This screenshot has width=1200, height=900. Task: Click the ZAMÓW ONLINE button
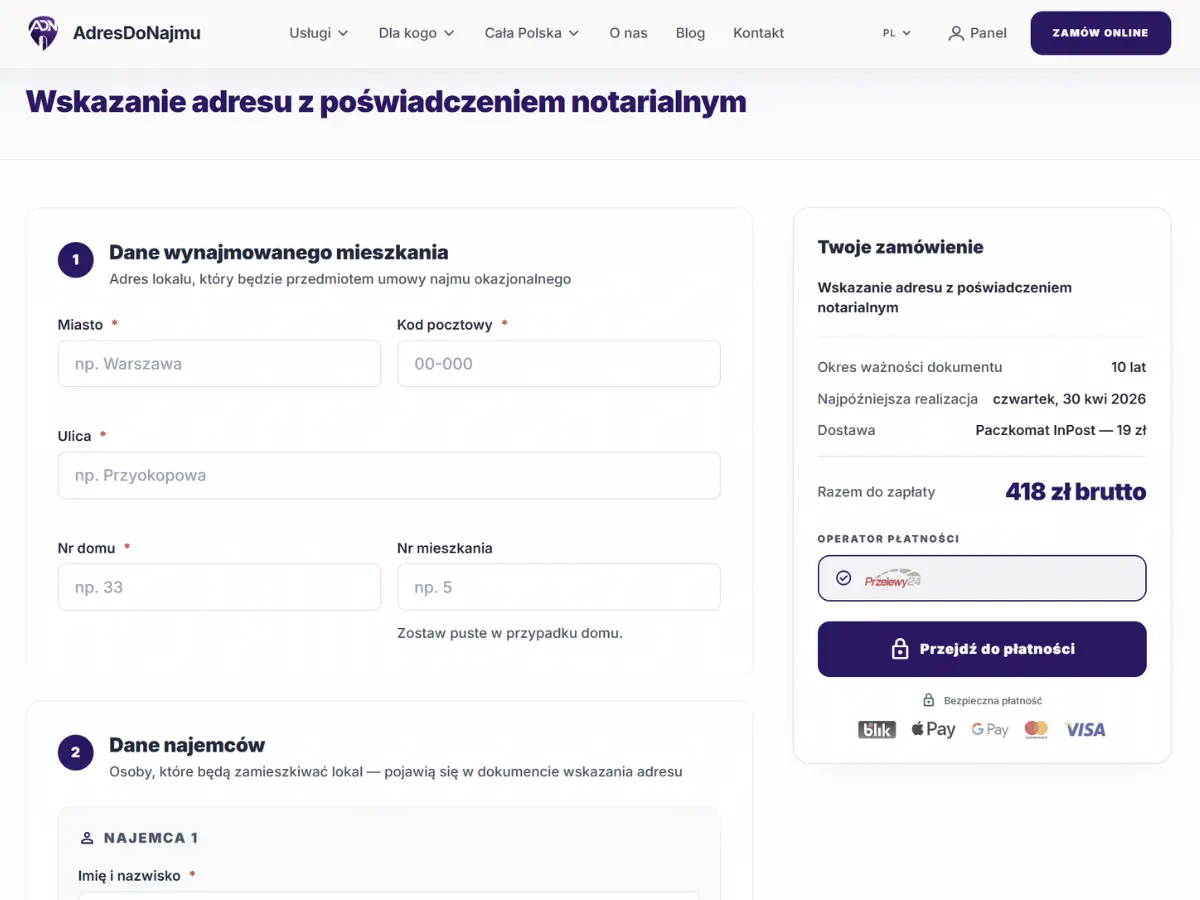pos(1100,33)
